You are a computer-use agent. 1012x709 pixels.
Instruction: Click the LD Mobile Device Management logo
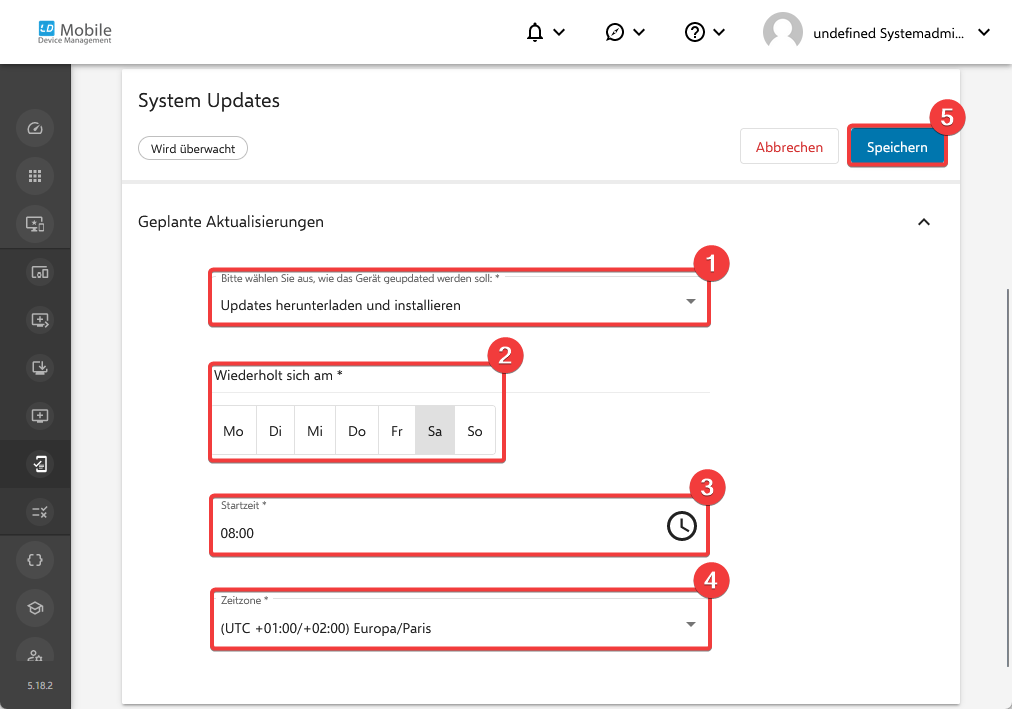click(x=75, y=32)
